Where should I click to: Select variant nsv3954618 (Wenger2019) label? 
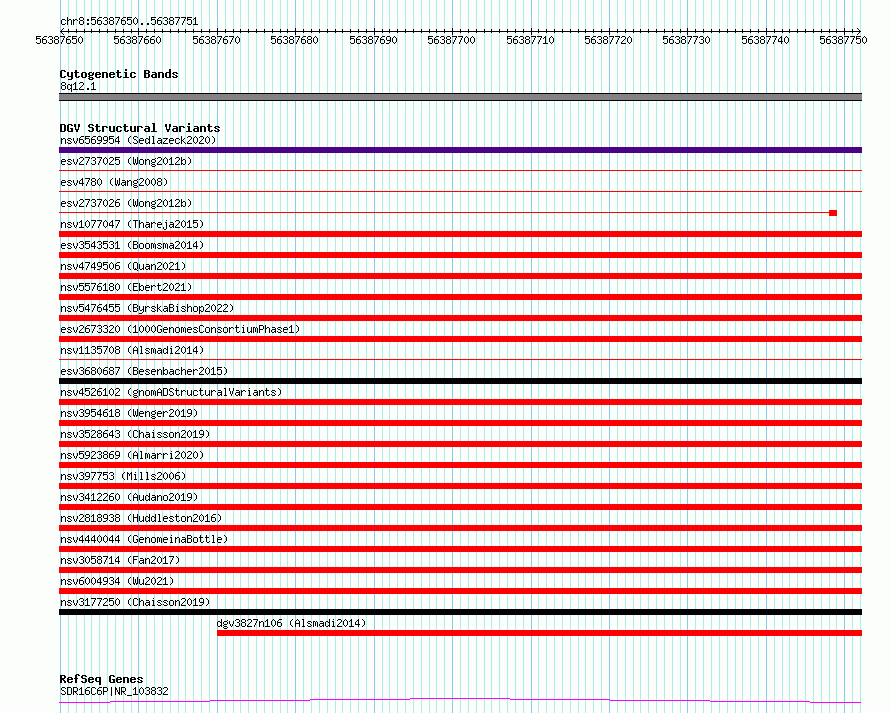point(129,413)
